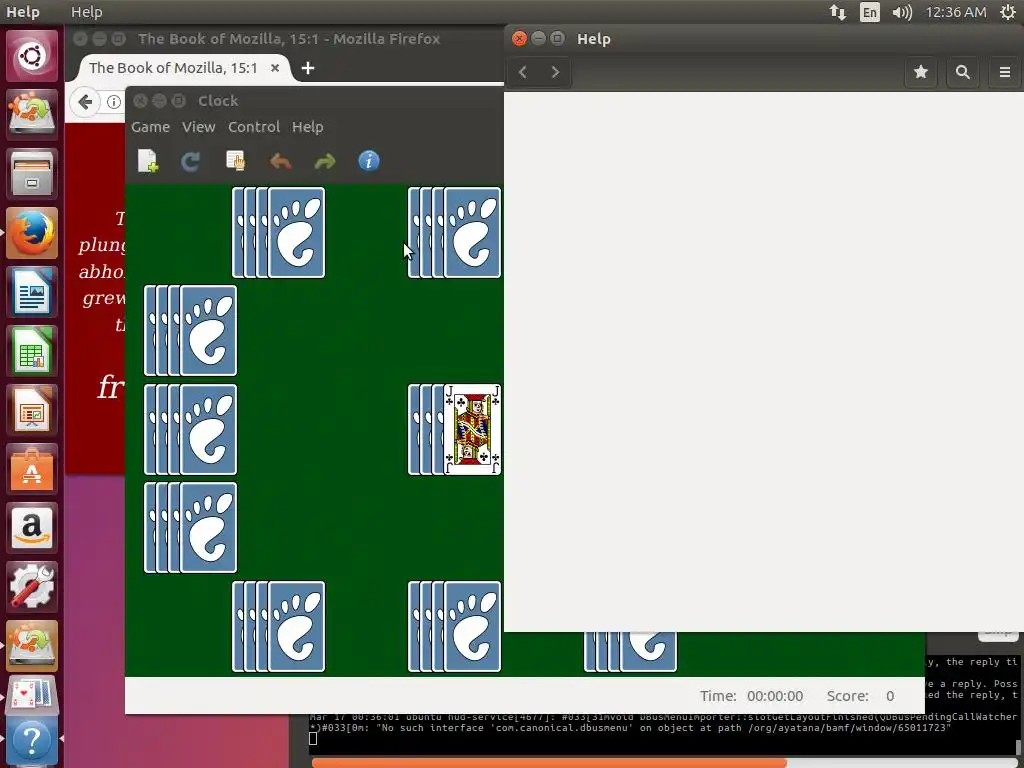Open the network indicator in top panel
This screenshot has height=768, width=1024.
coord(838,12)
